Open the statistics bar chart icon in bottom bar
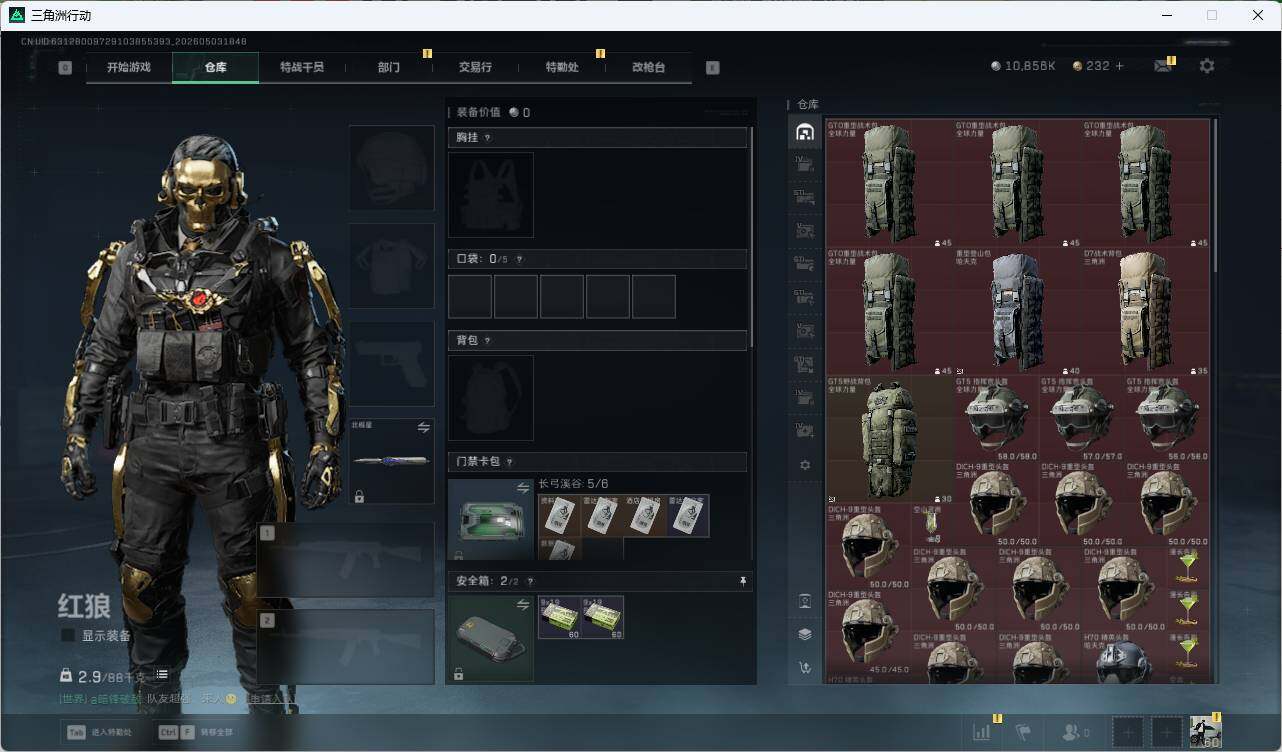Viewport: 1282px width, 752px height. [982, 733]
